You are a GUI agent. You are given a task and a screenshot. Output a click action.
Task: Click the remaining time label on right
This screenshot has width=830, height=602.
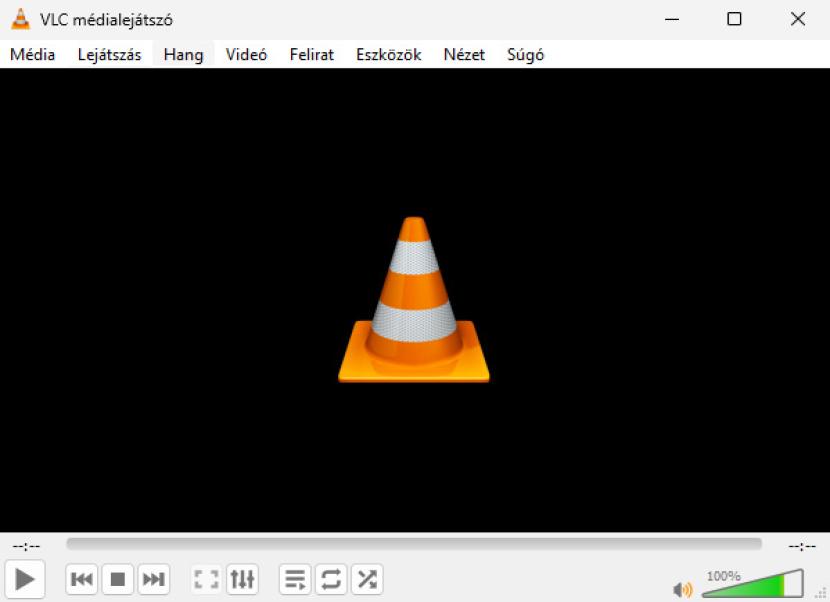pos(802,546)
